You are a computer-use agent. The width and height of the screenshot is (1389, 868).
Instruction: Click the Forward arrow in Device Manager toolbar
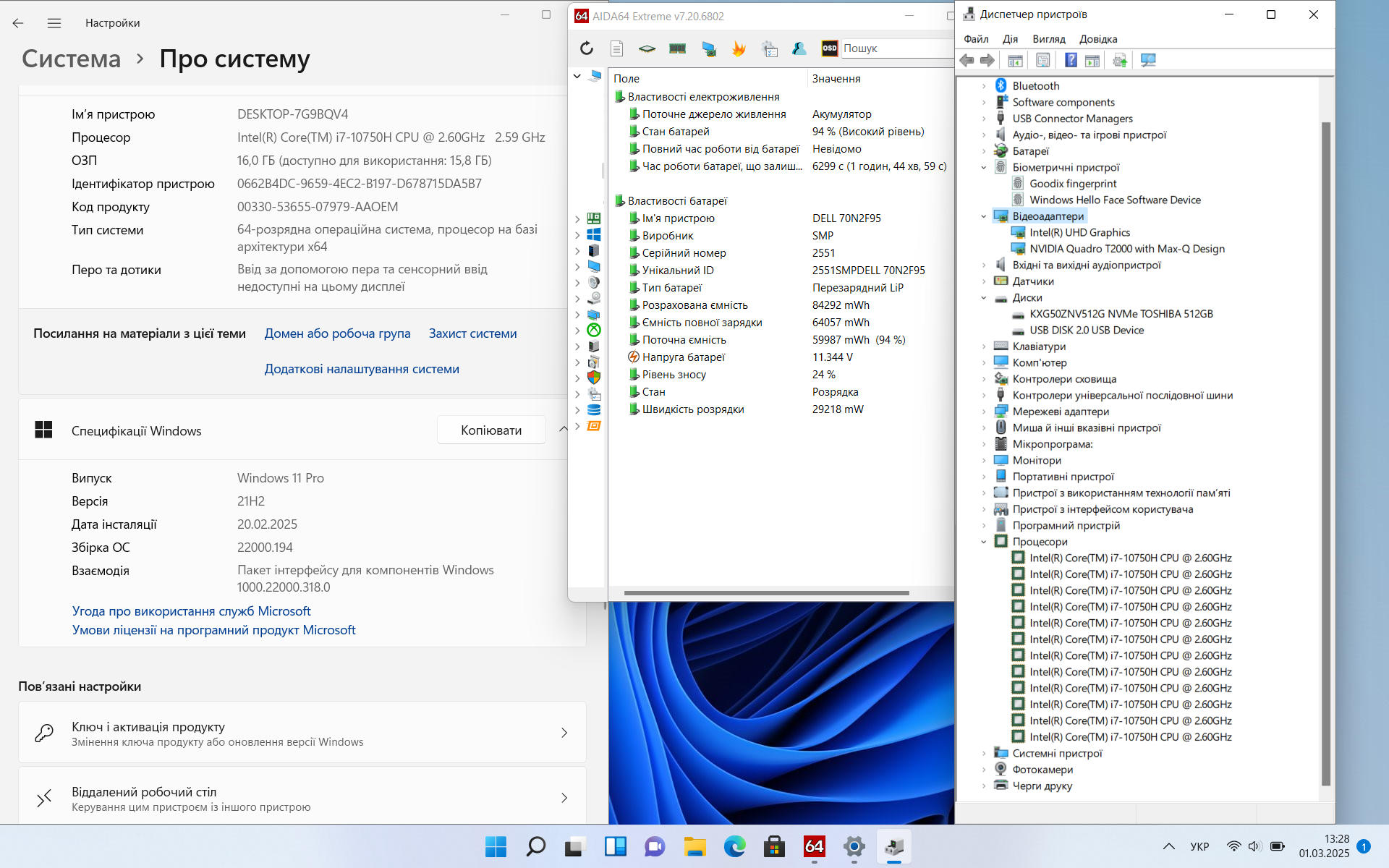(987, 61)
